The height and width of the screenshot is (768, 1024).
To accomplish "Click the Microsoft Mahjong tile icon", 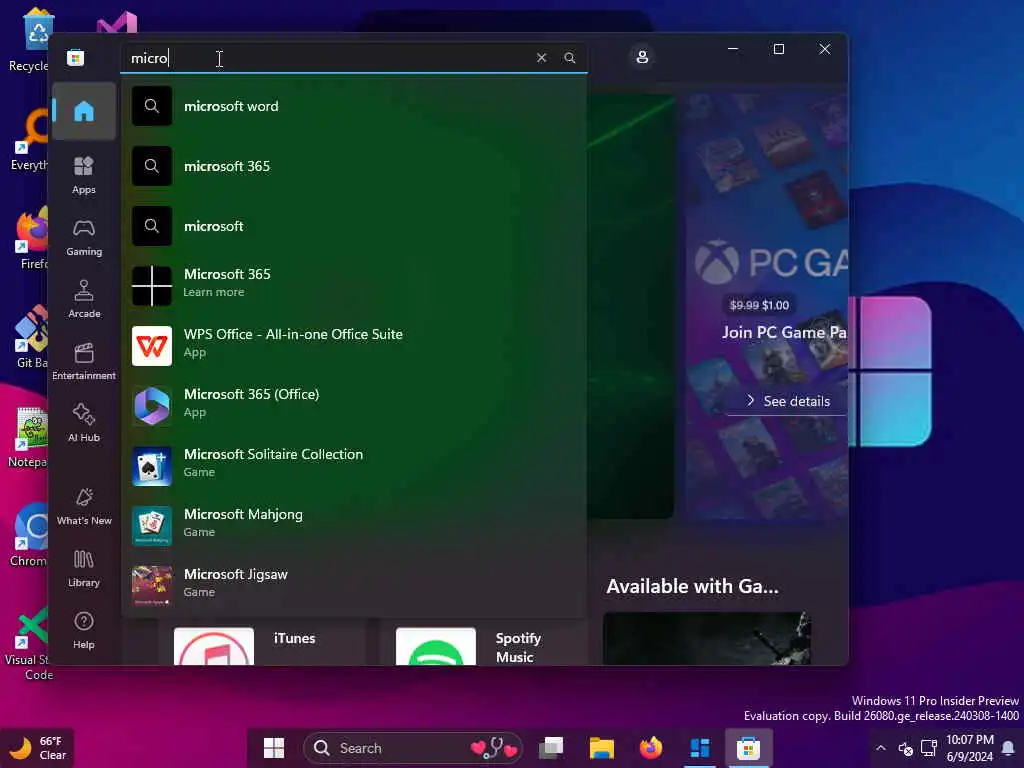I will (x=152, y=526).
